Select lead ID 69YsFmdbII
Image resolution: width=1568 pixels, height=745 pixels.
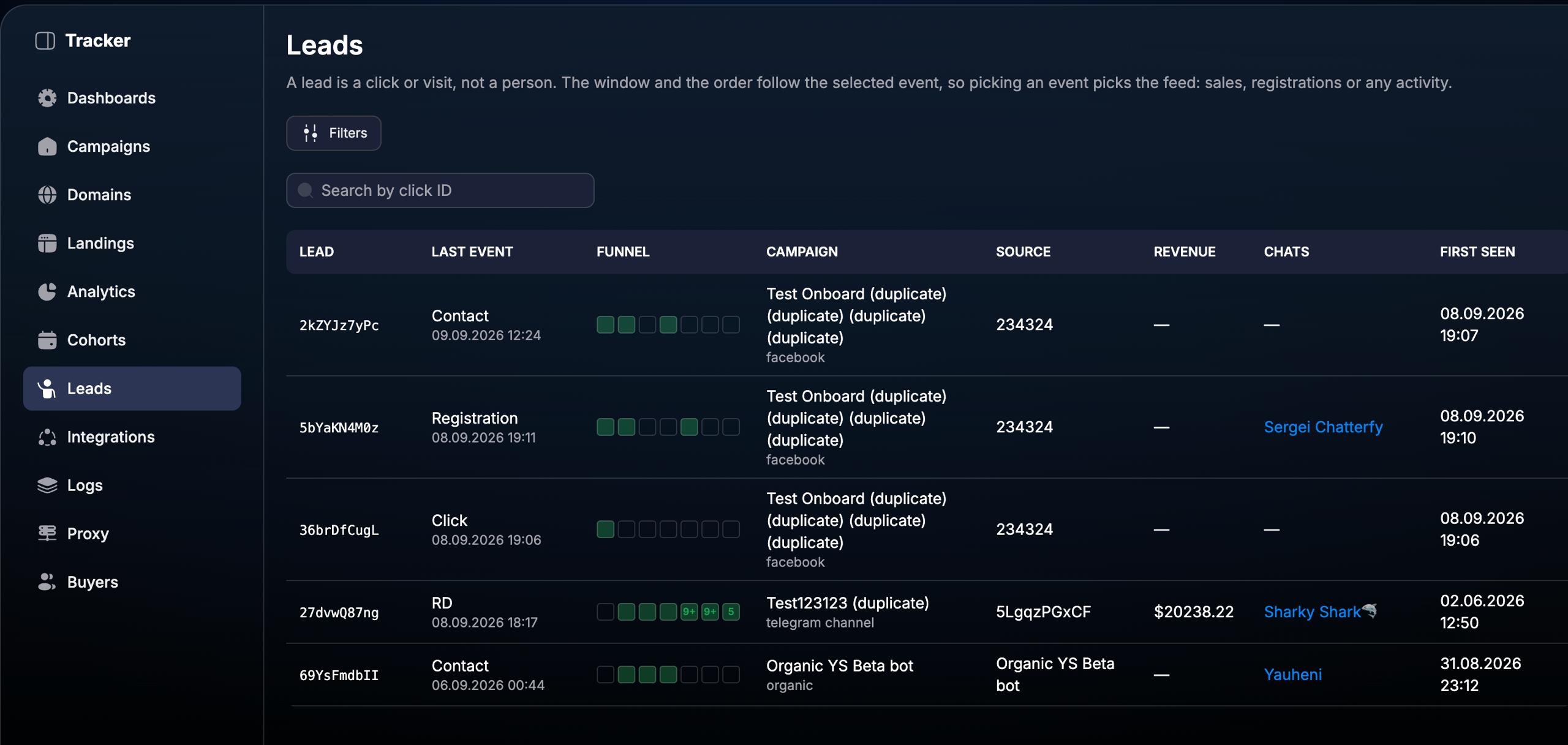coord(339,675)
